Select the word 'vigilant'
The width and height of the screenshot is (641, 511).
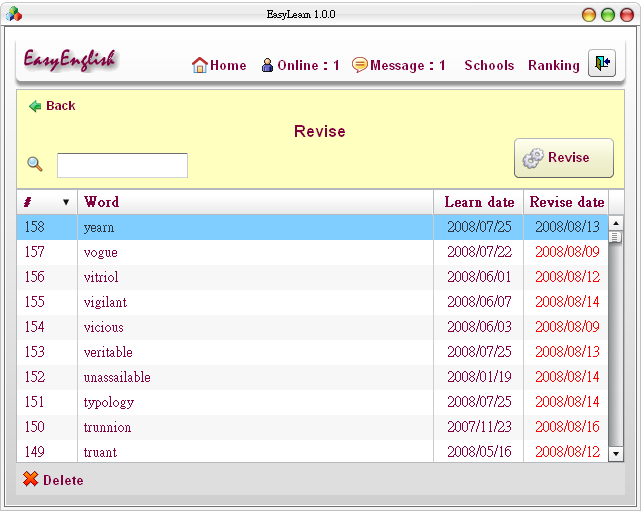click(x=105, y=303)
